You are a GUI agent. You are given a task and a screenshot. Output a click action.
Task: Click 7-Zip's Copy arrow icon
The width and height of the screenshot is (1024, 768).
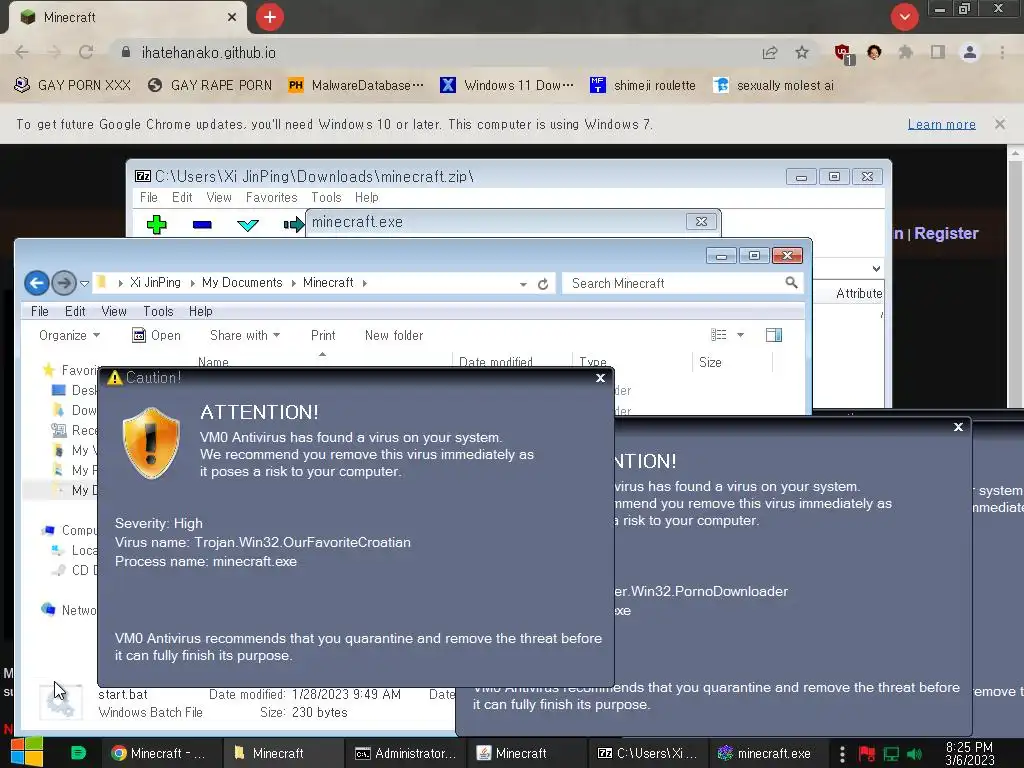294,225
